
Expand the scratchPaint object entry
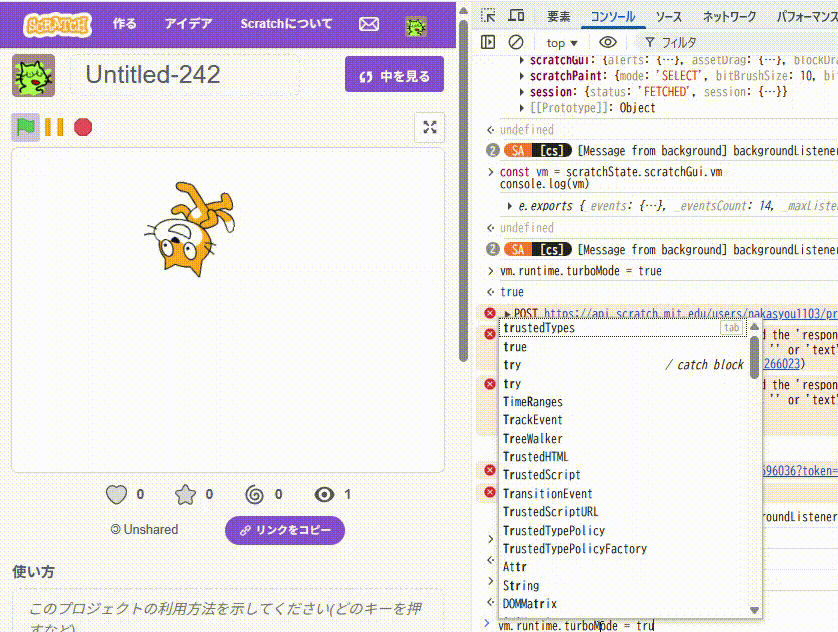pos(522,76)
